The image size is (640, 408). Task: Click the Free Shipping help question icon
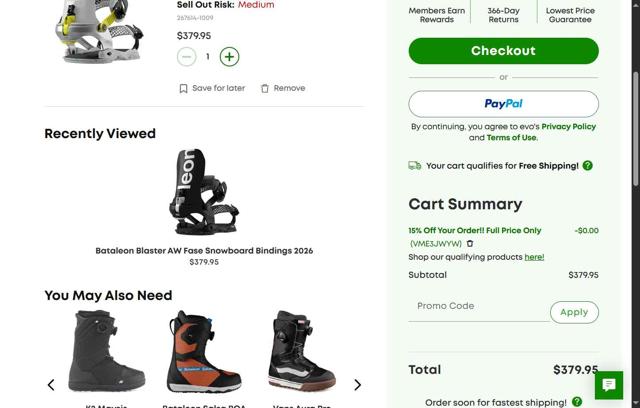588,166
